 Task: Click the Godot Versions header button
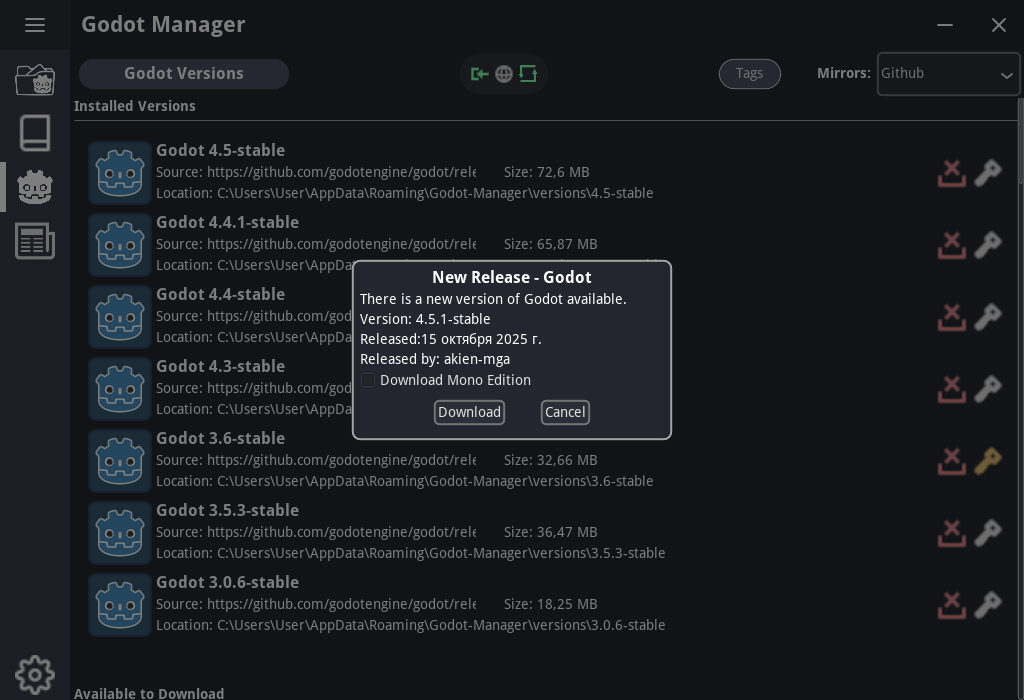[184, 74]
